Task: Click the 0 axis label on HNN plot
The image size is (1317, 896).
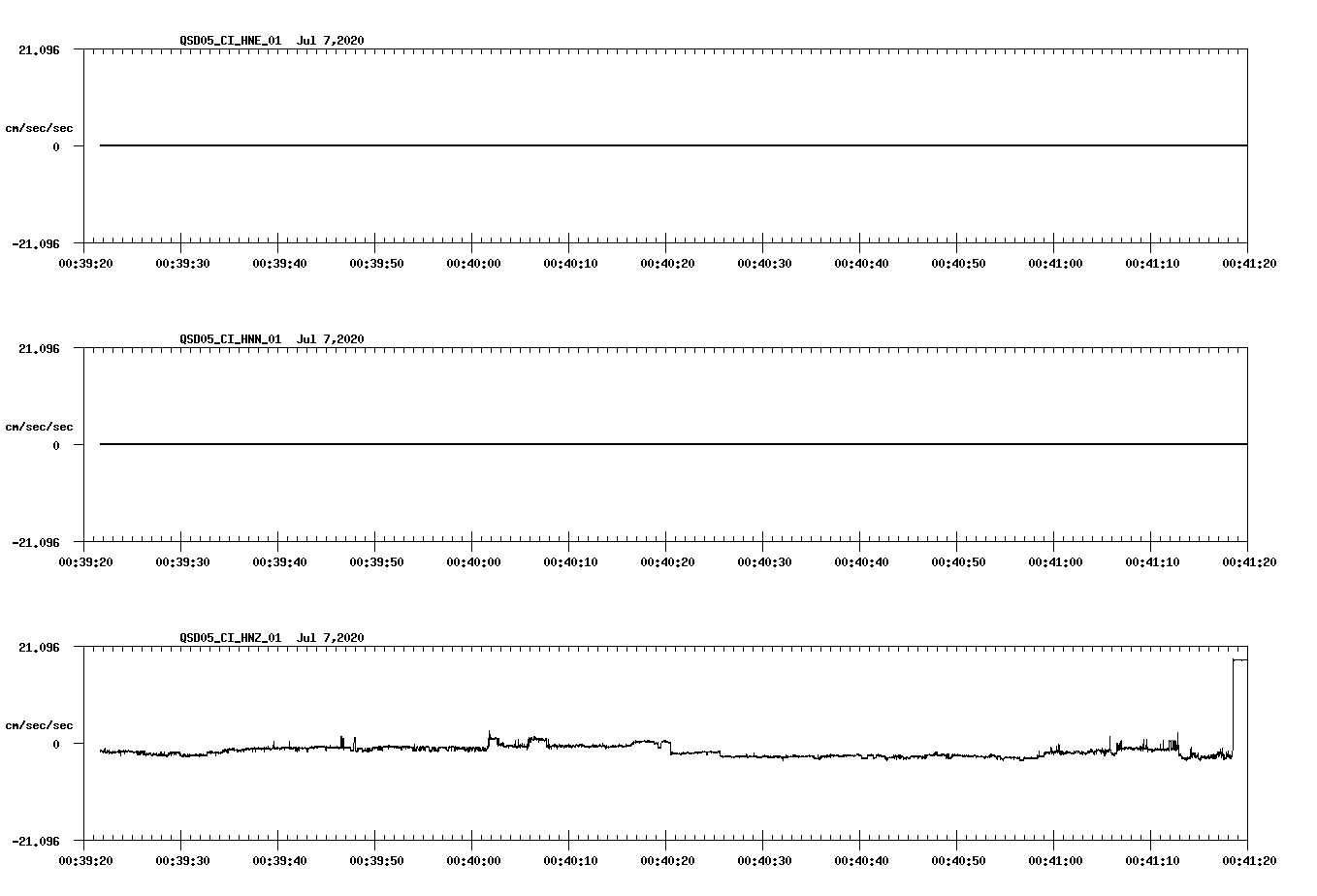Action: [56, 445]
